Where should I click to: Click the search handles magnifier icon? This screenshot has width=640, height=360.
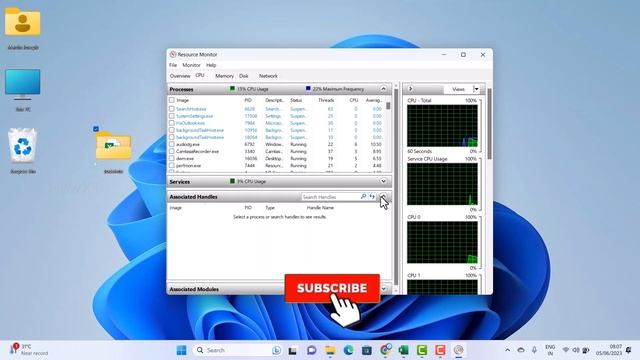(363, 197)
